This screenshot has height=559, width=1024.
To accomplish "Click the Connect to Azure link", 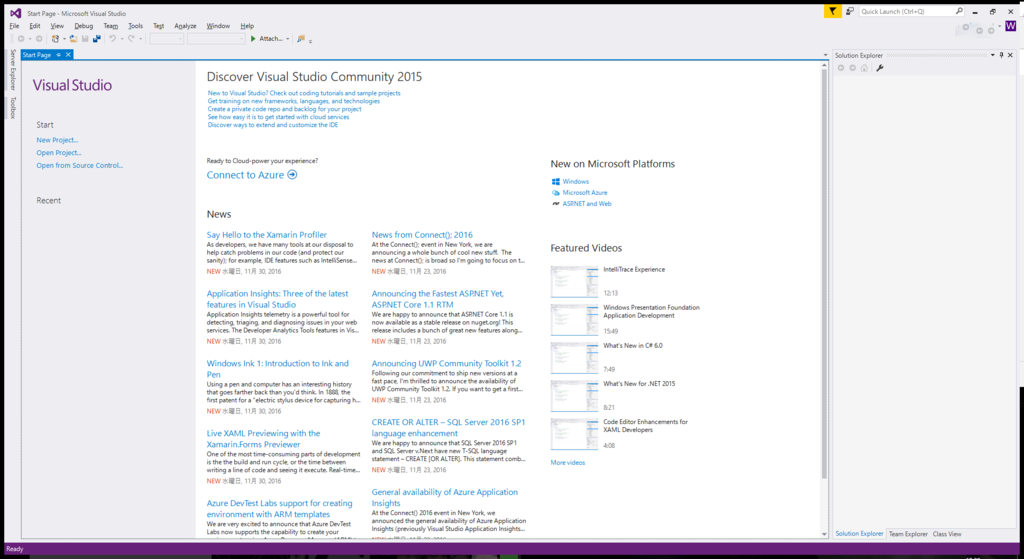I will (x=246, y=175).
